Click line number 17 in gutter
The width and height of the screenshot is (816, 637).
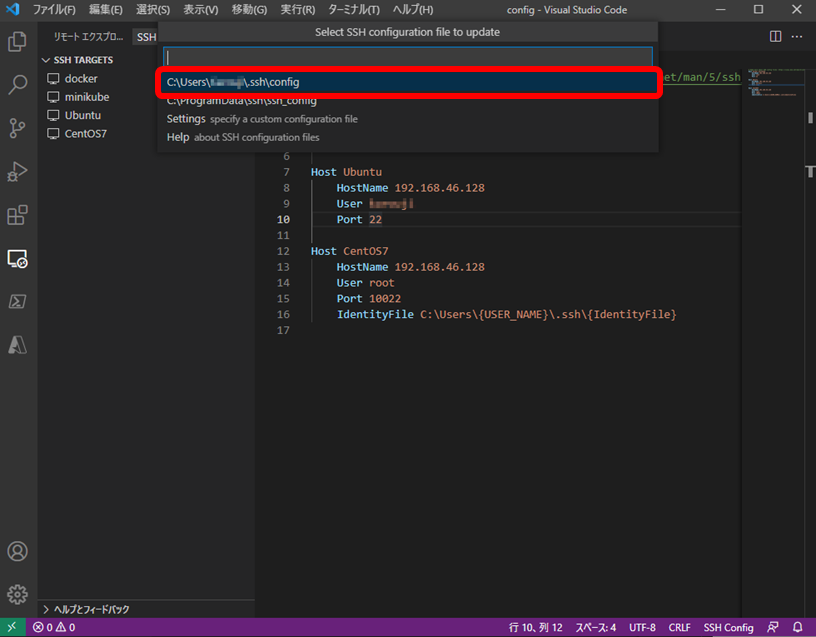[x=283, y=330]
